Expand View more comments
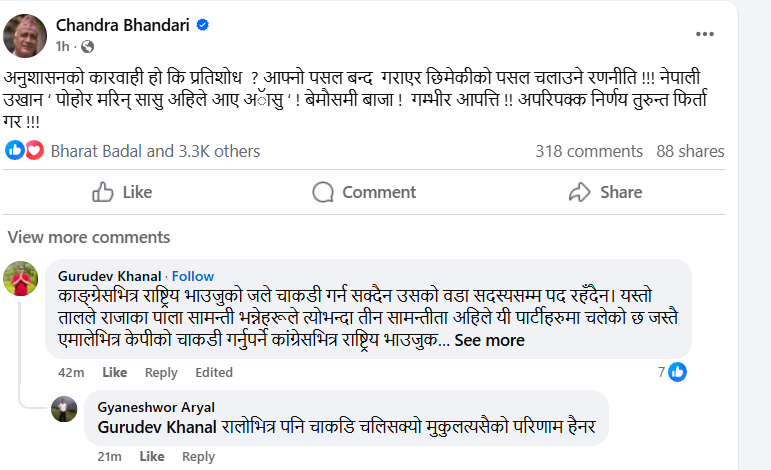The image size is (771, 470). [89, 237]
